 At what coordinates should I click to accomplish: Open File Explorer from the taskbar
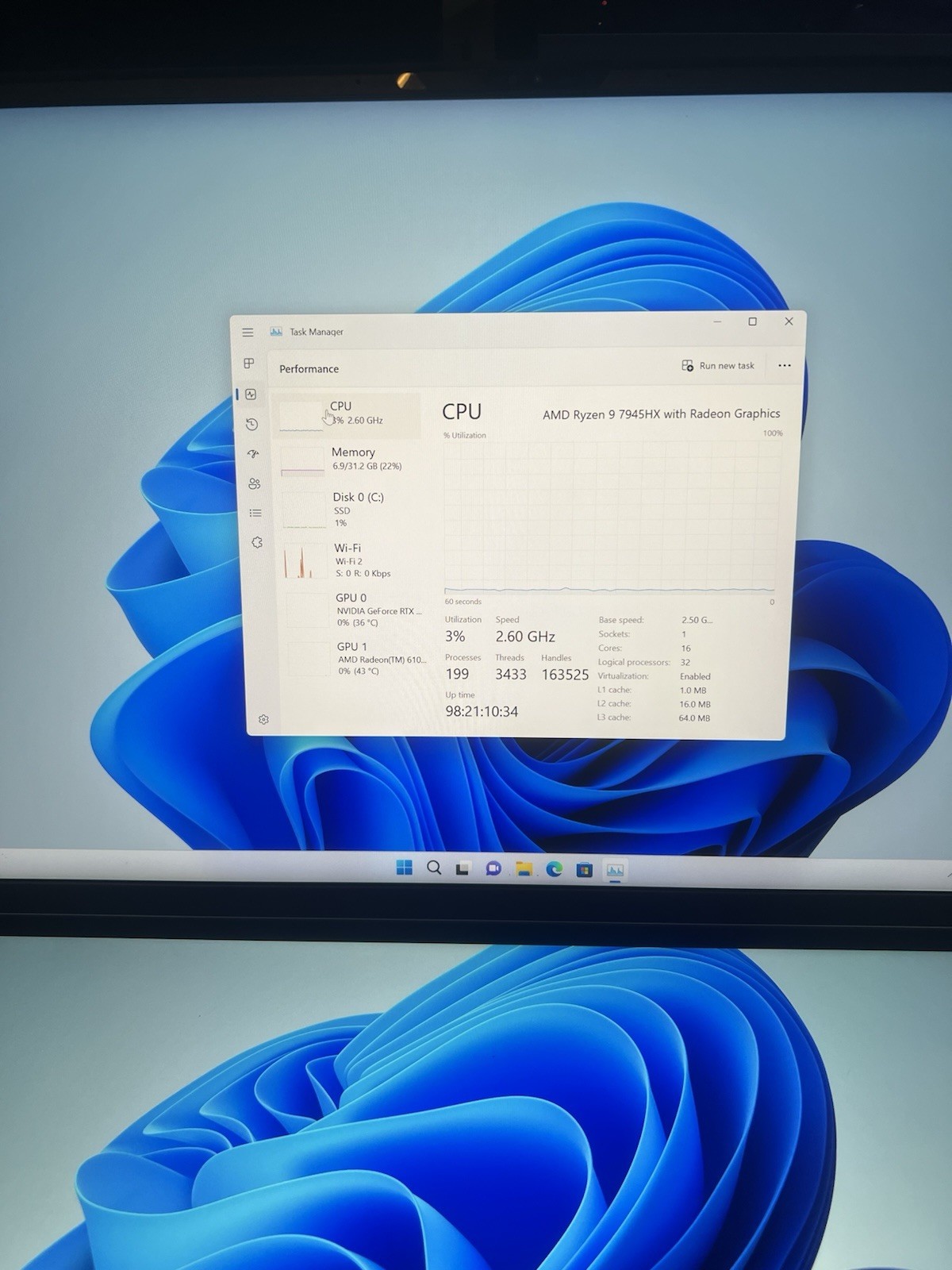tap(524, 869)
